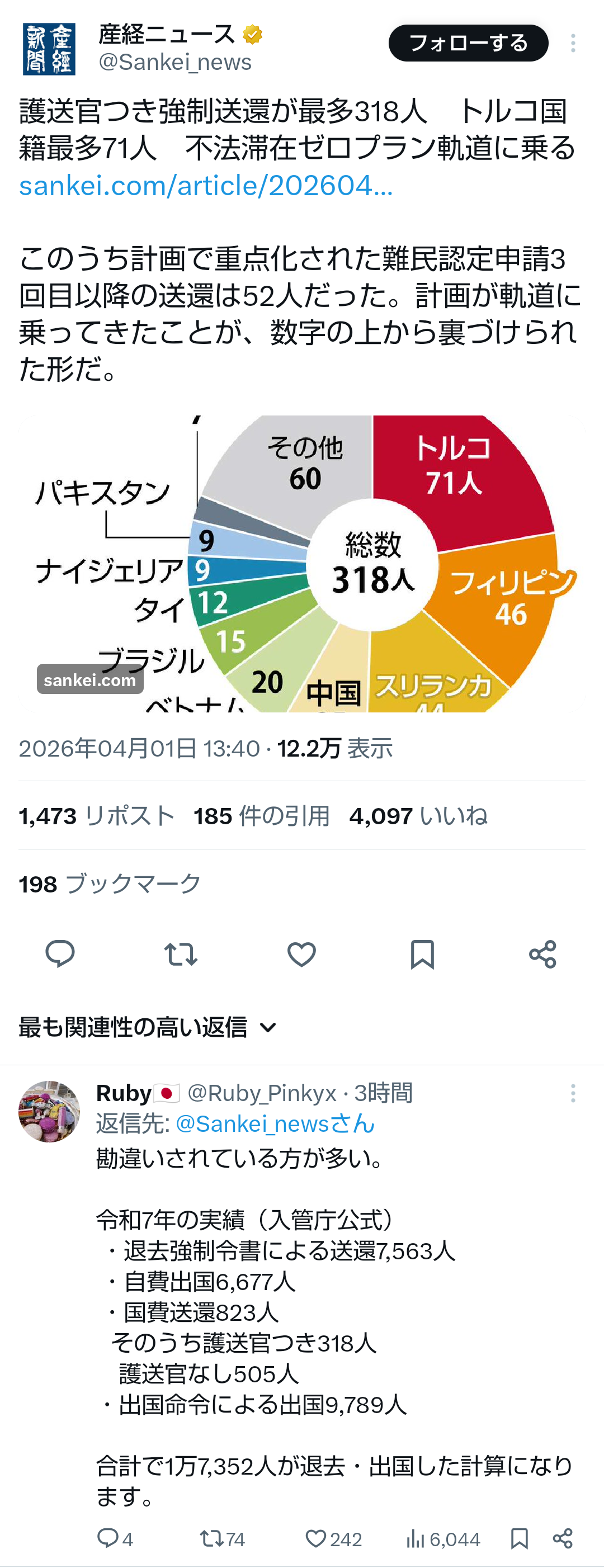
Task: View the 1,473 リポスト list
Action: tap(97, 816)
